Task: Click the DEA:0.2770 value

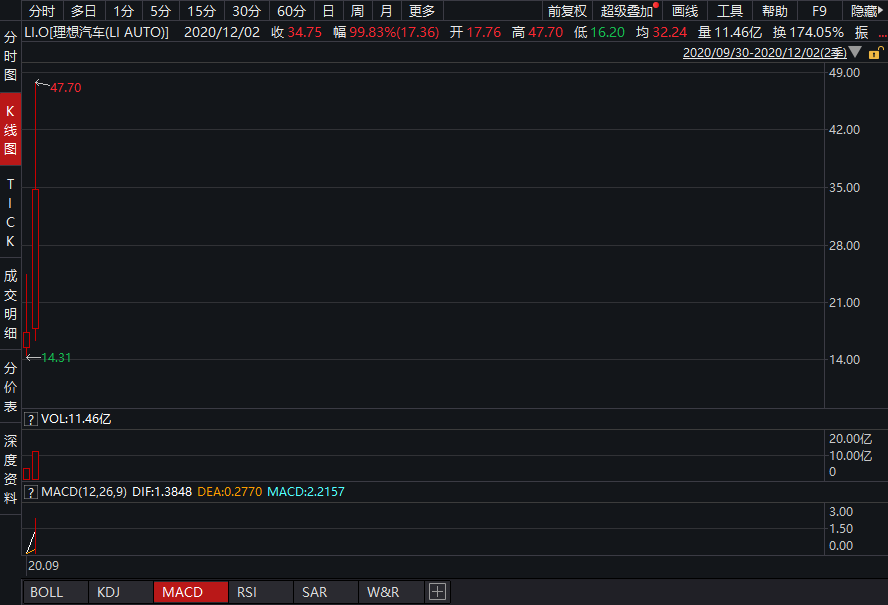Action: (229, 492)
